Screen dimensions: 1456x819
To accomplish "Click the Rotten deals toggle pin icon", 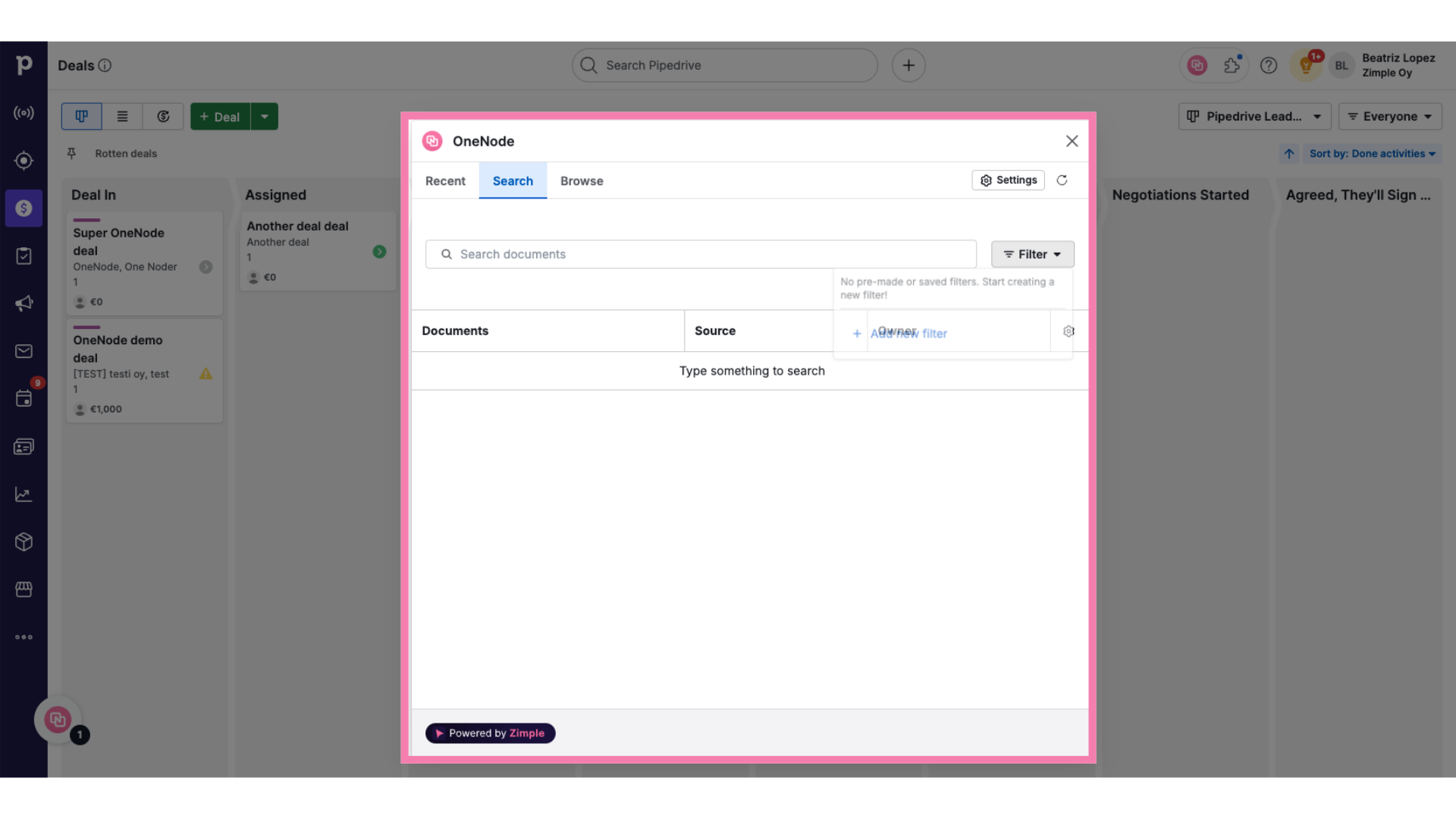I will pyautogui.click(x=71, y=153).
